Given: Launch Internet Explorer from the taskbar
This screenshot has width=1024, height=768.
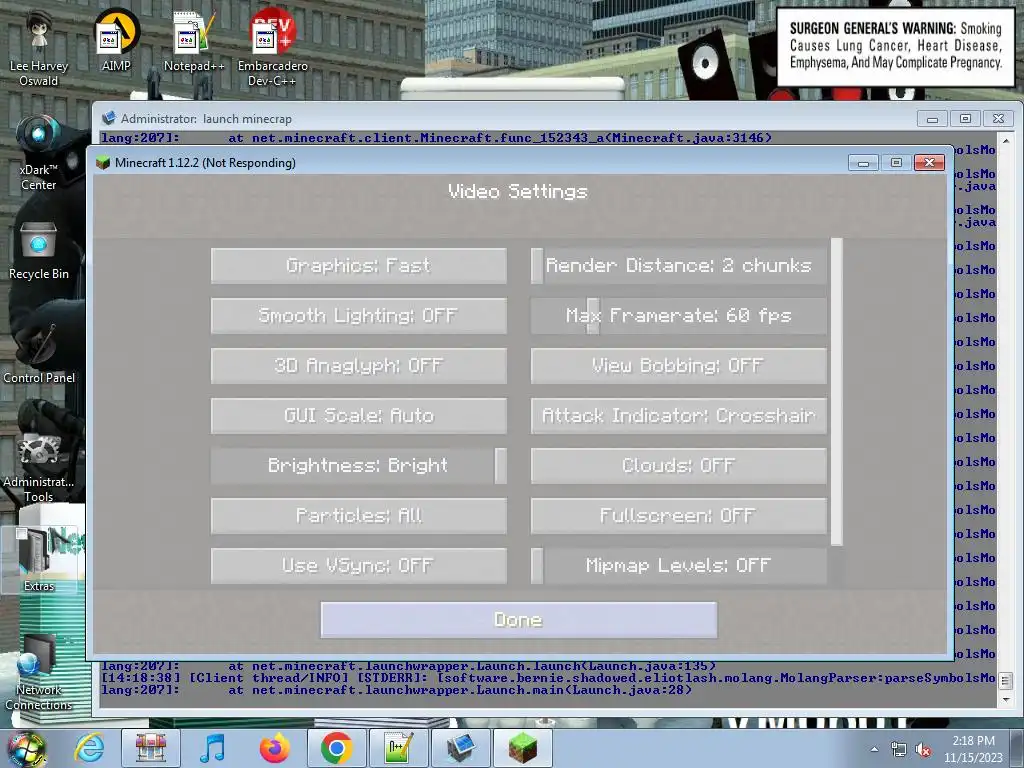Looking at the screenshot, I should point(89,748).
